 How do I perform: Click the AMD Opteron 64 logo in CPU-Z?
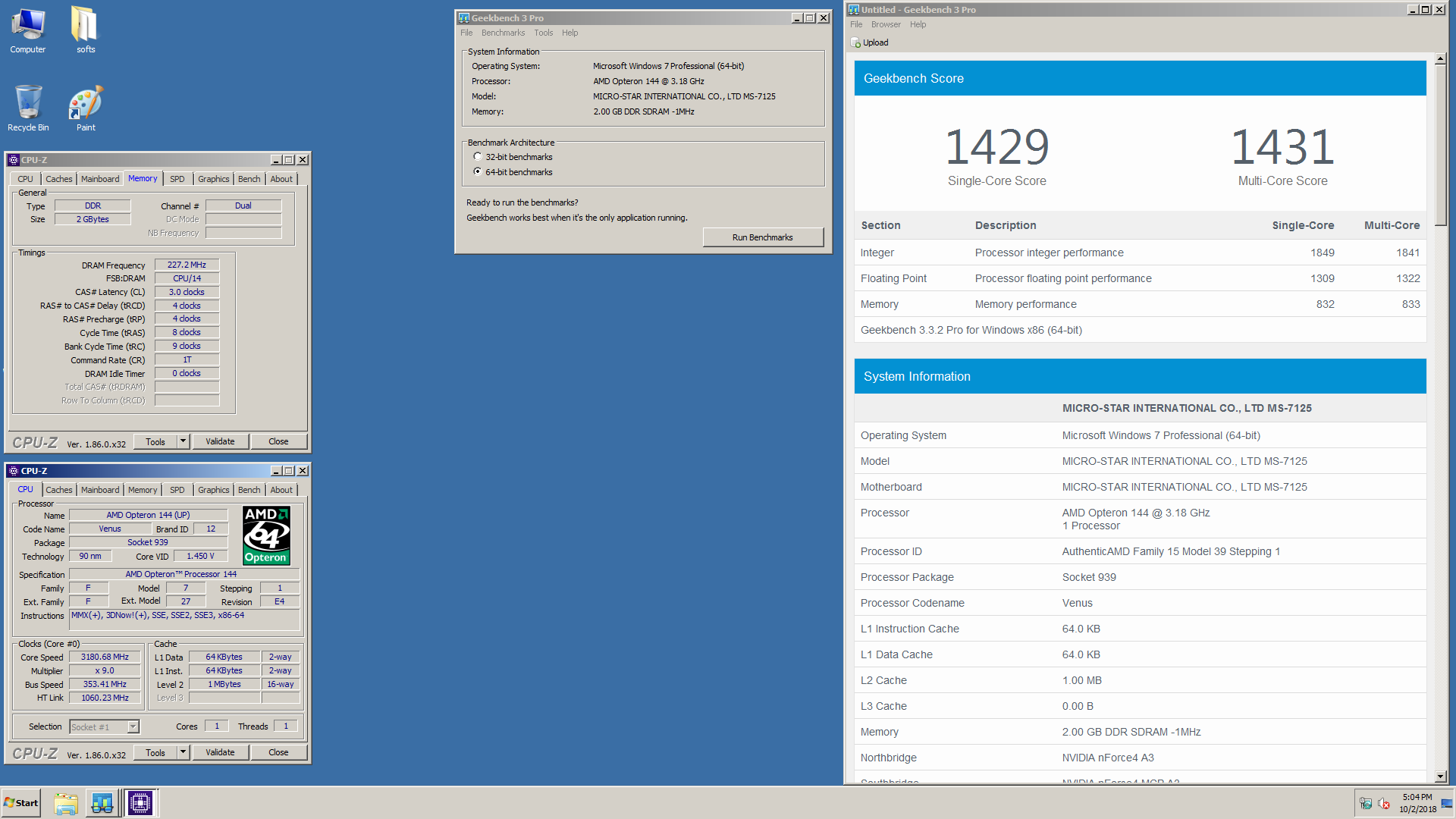click(x=266, y=535)
